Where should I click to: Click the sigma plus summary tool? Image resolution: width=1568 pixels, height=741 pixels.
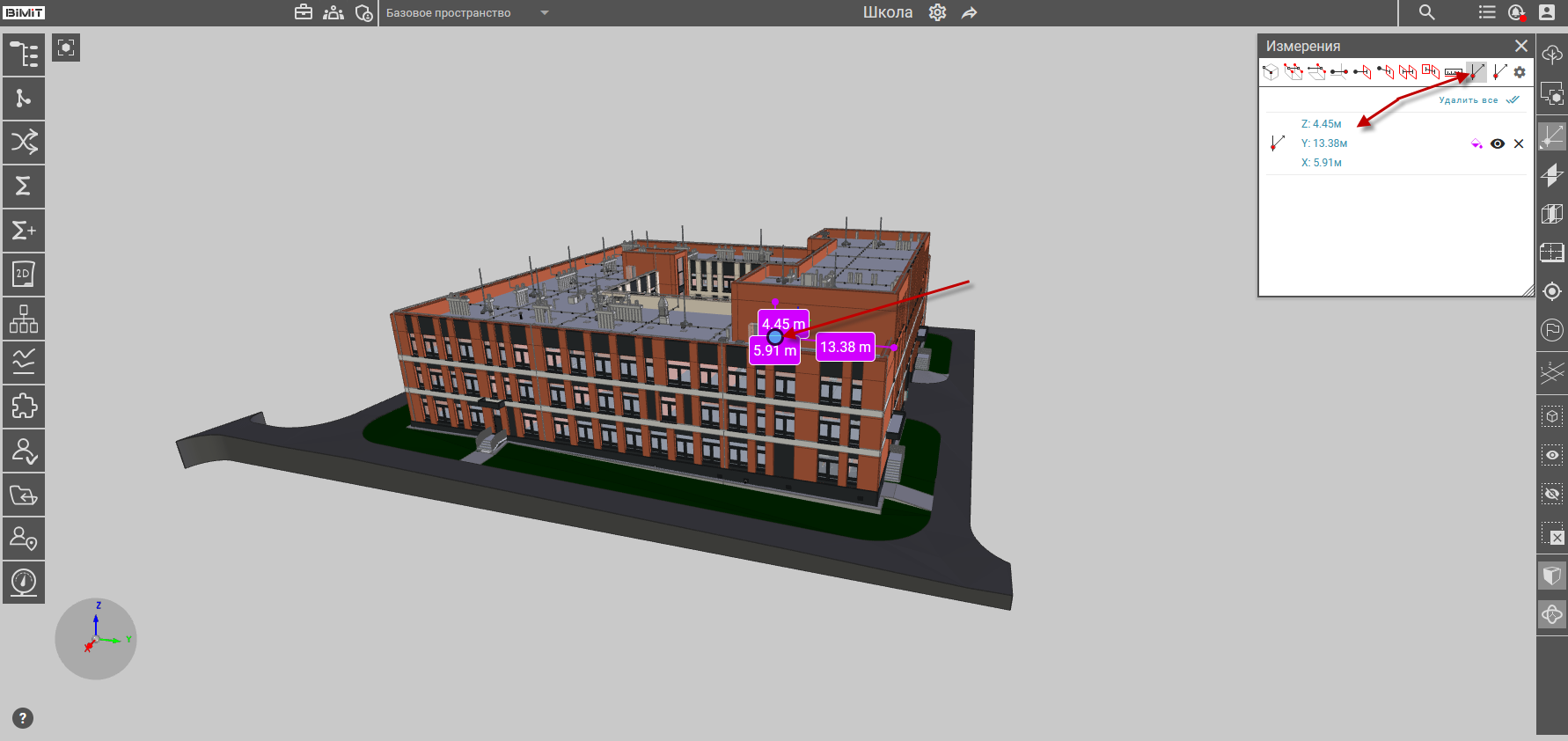tap(24, 231)
